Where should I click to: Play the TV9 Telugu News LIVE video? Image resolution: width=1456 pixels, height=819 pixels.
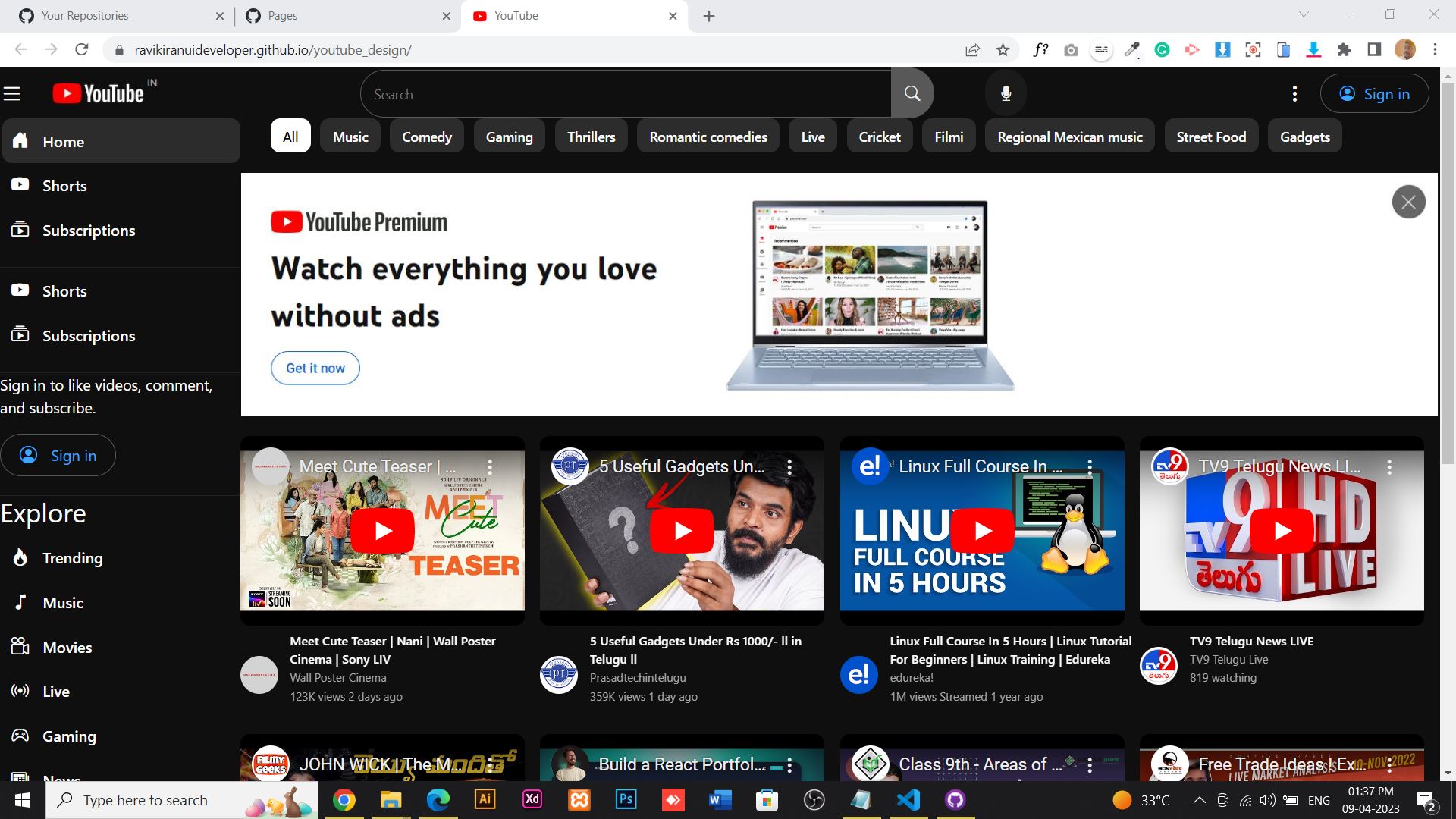tap(1282, 531)
